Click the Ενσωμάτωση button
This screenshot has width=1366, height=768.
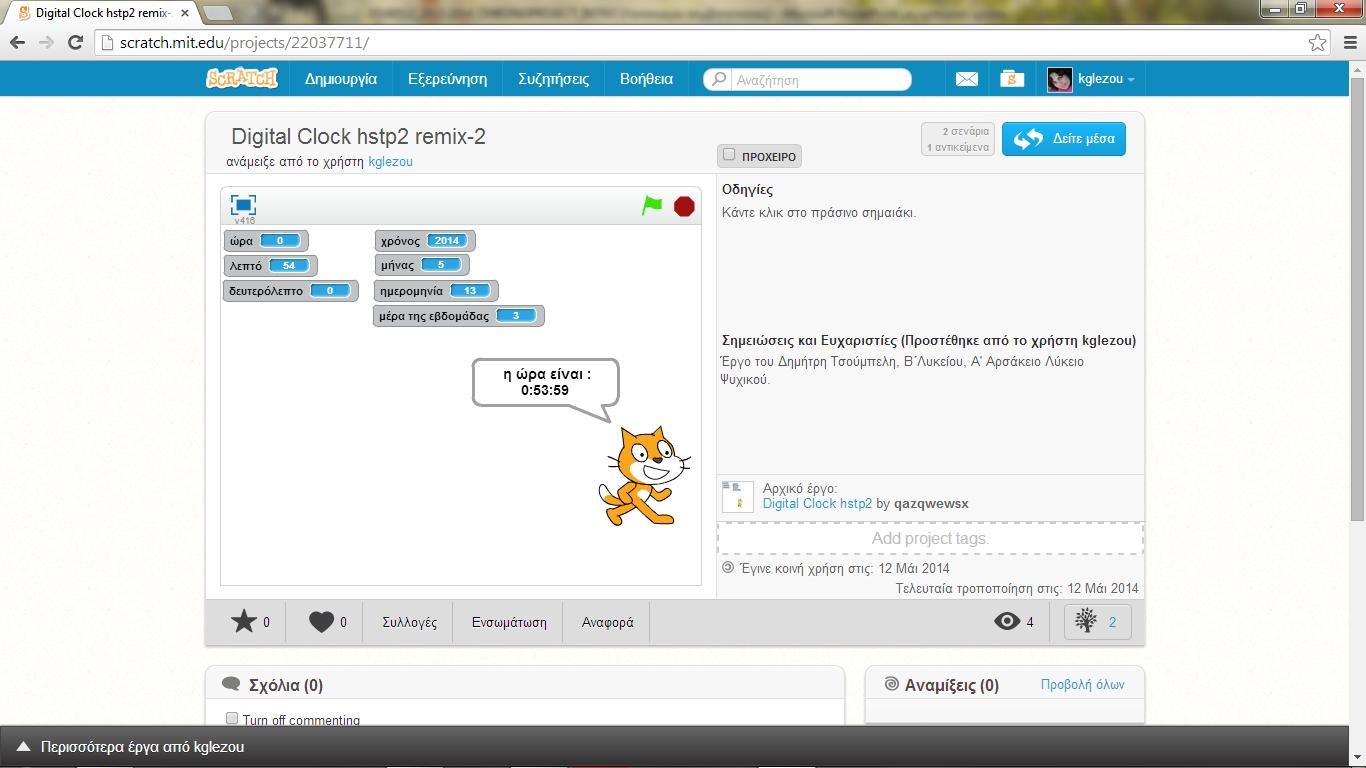point(509,622)
